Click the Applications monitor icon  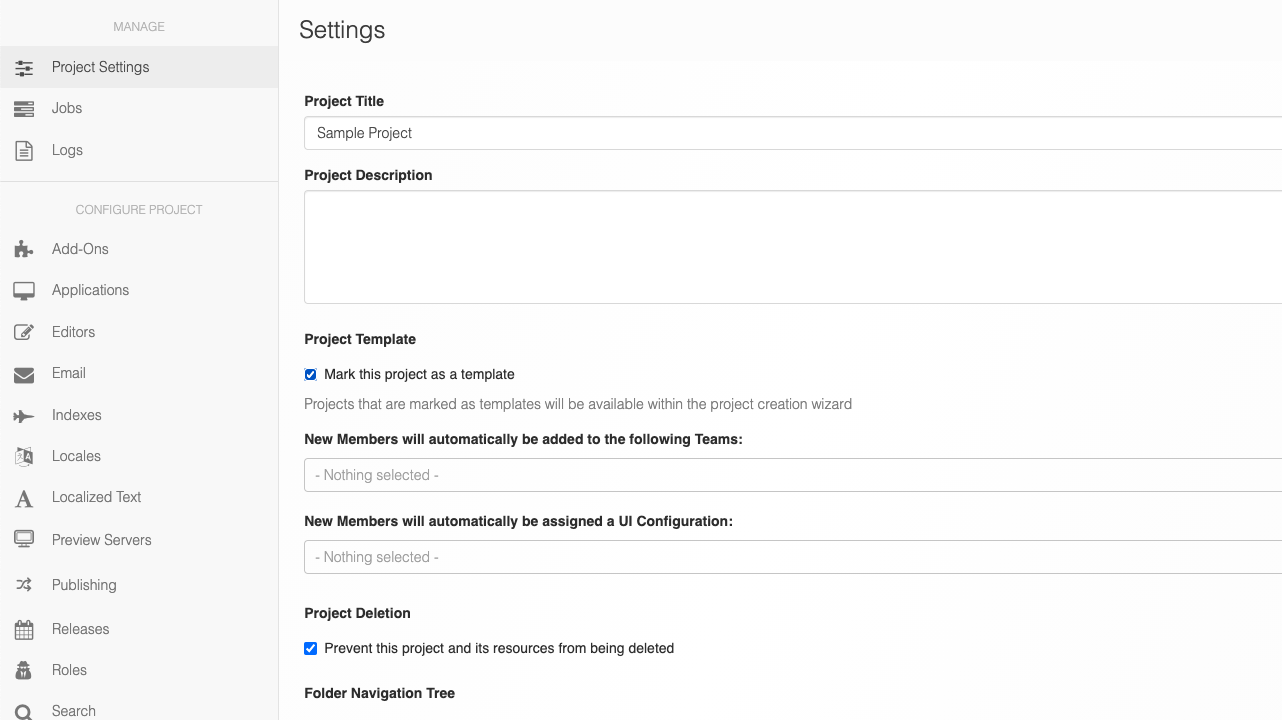[24, 291]
